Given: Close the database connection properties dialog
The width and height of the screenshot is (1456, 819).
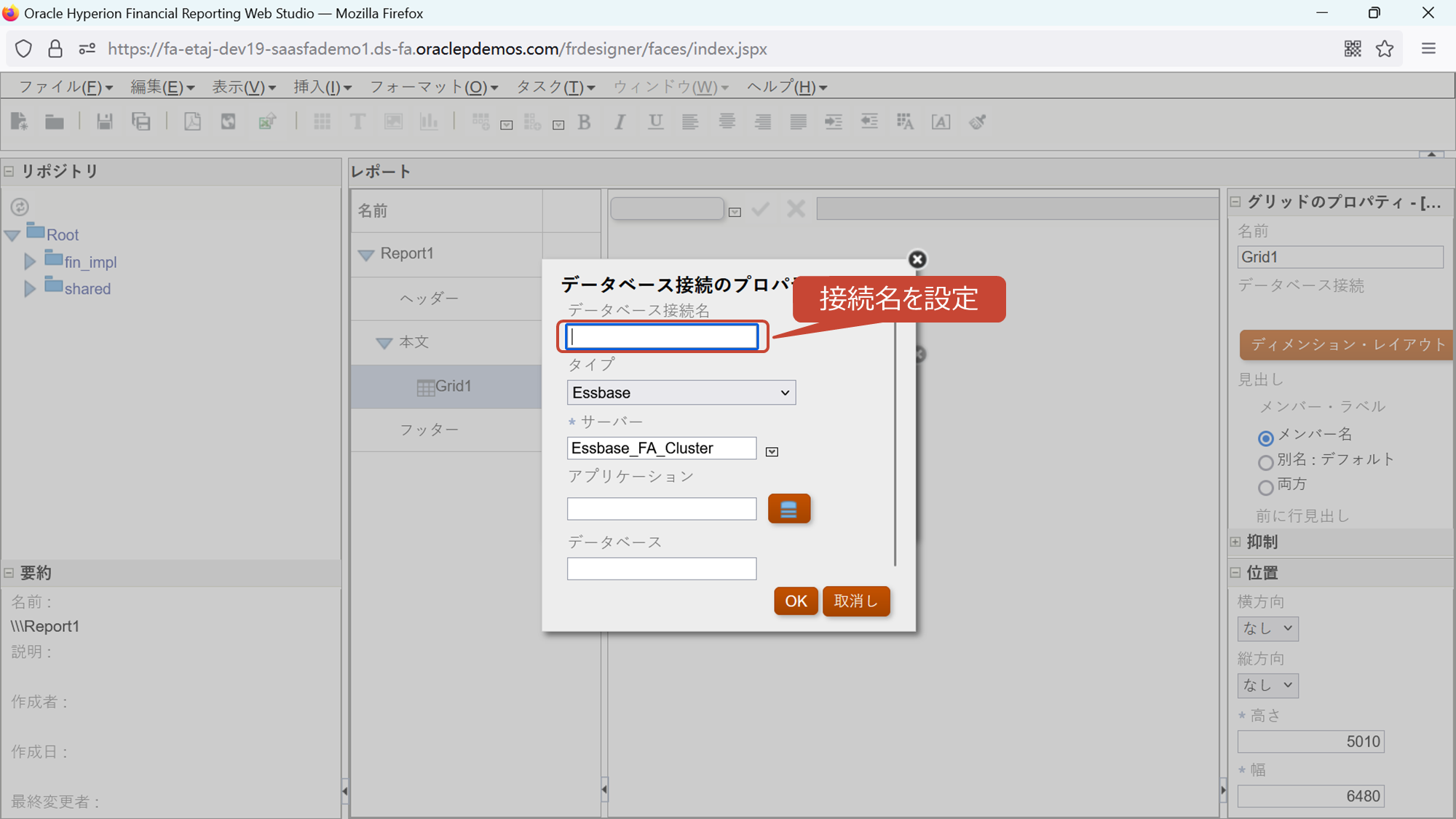Looking at the screenshot, I should tap(917, 259).
